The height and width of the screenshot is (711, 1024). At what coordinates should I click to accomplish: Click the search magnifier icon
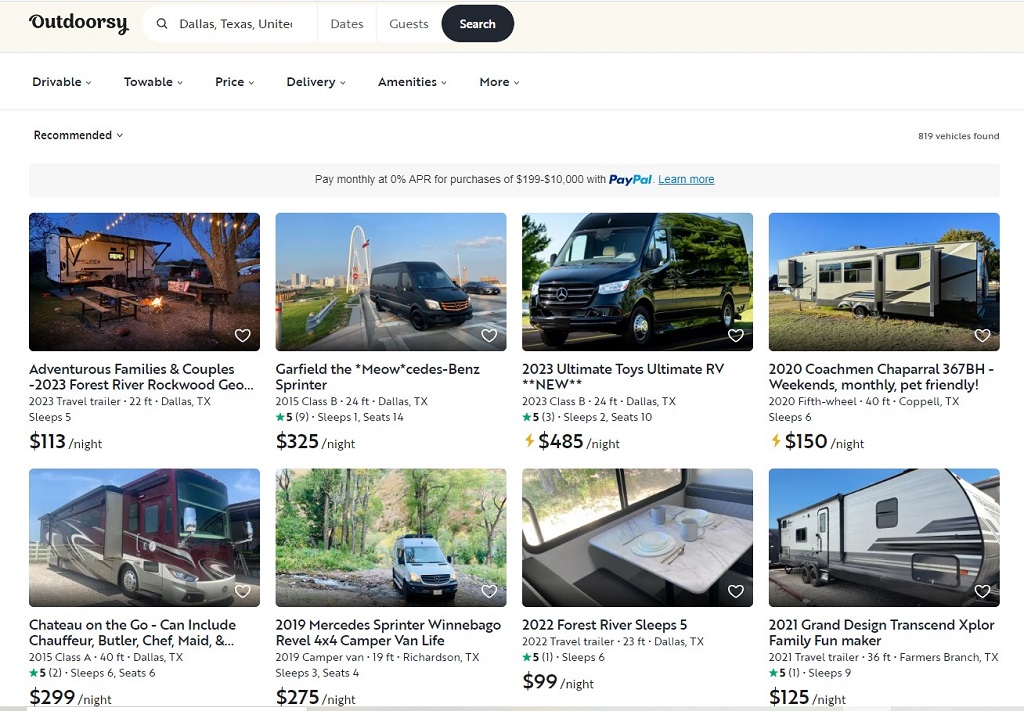(x=162, y=23)
